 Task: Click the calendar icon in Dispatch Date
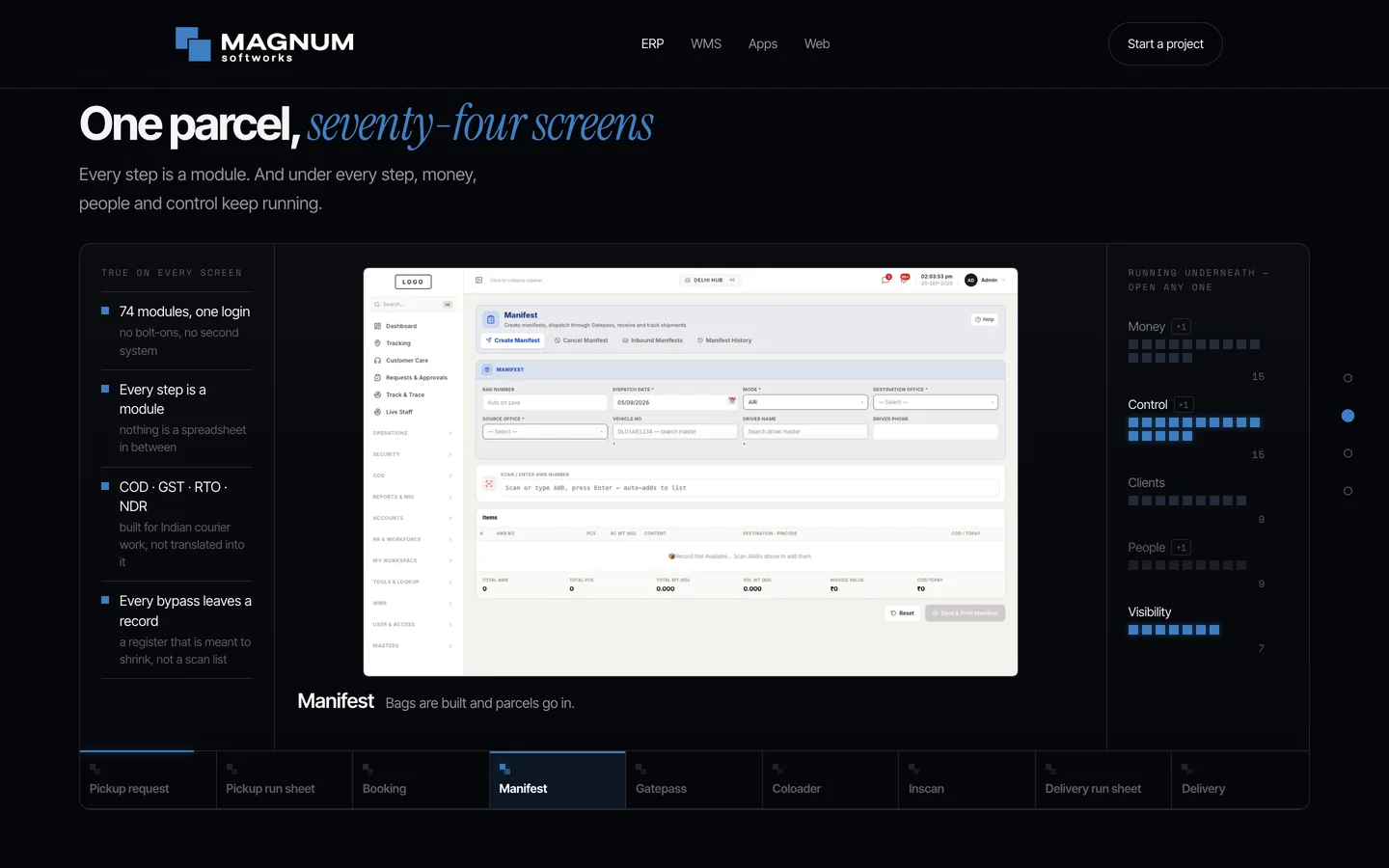(x=732, y=402)
